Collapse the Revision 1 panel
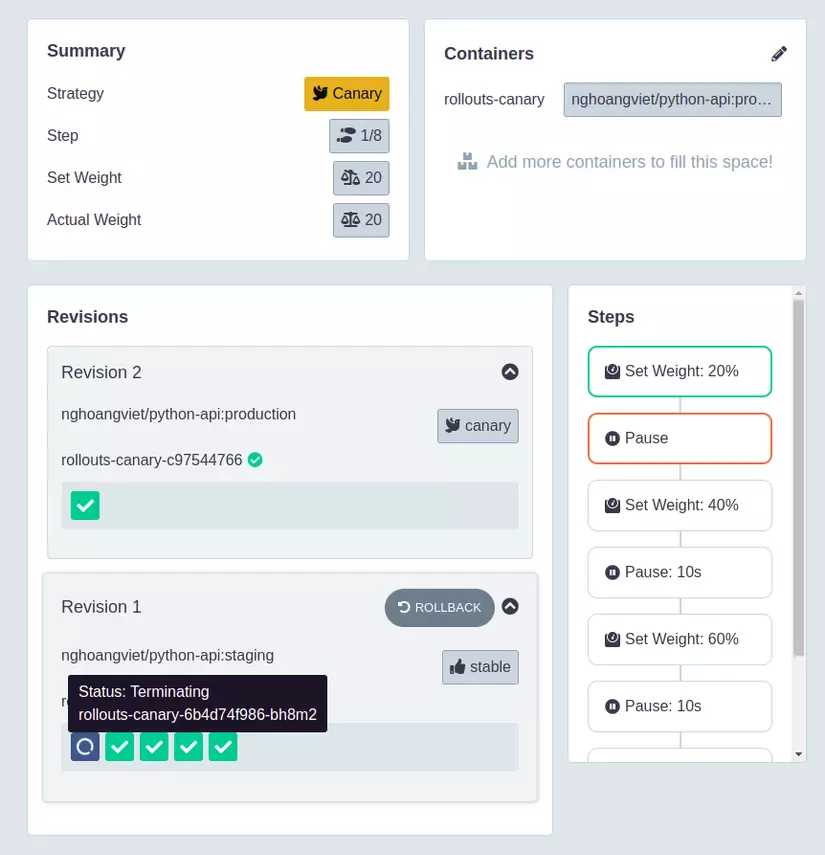 (510, 606)
